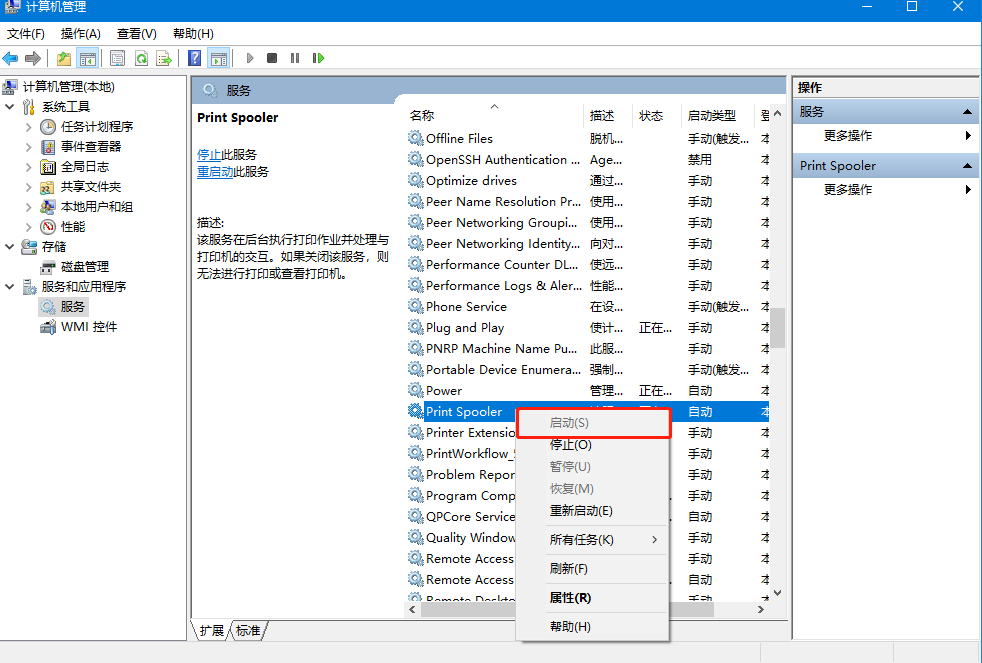Toggle the action pane toolbar button

(x=218, y=58)
